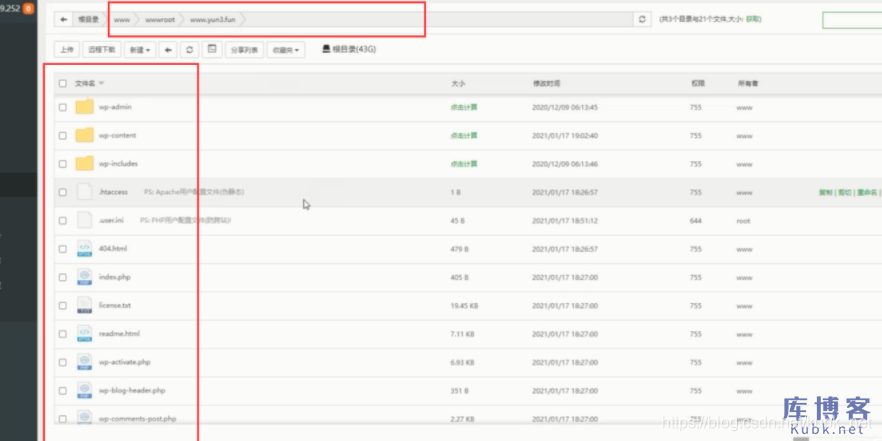Click the back arrow beside 根目录 breadcrumb
The width and height of the screenshot is (882, 441).
pyautogui.click(x=64, y=19)
